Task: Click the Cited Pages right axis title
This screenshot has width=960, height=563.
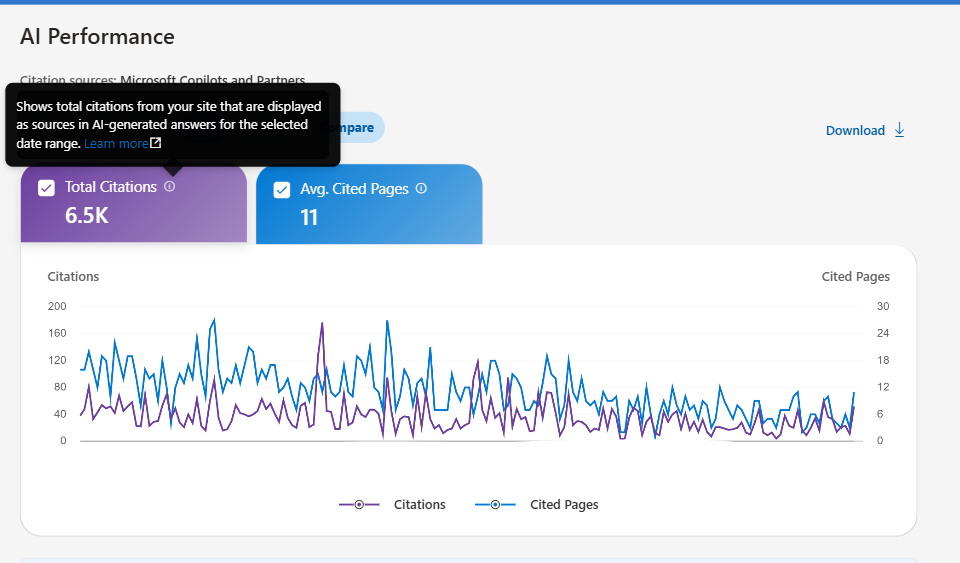Action: click(855, 277)
